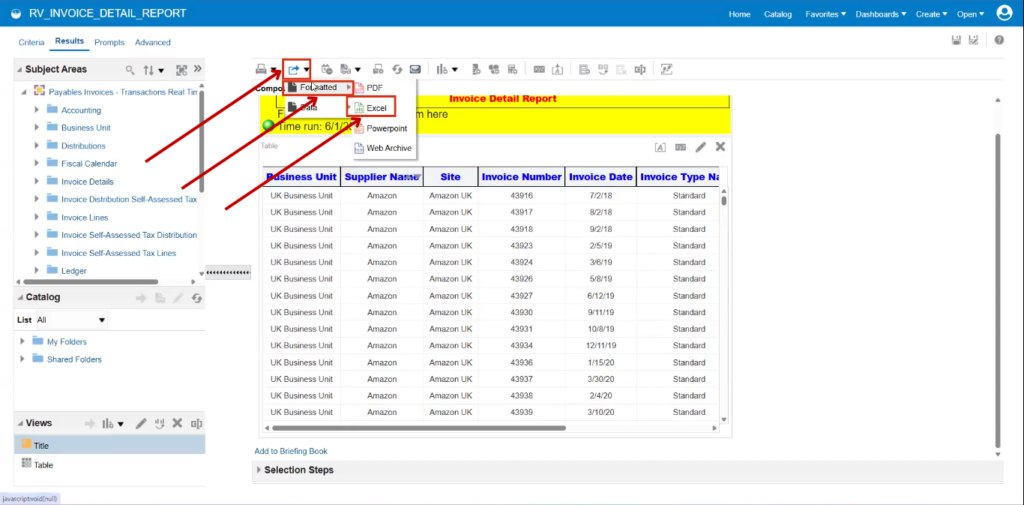Choose PDF from the export submenu
The image size is (1024, 505).
374,88
